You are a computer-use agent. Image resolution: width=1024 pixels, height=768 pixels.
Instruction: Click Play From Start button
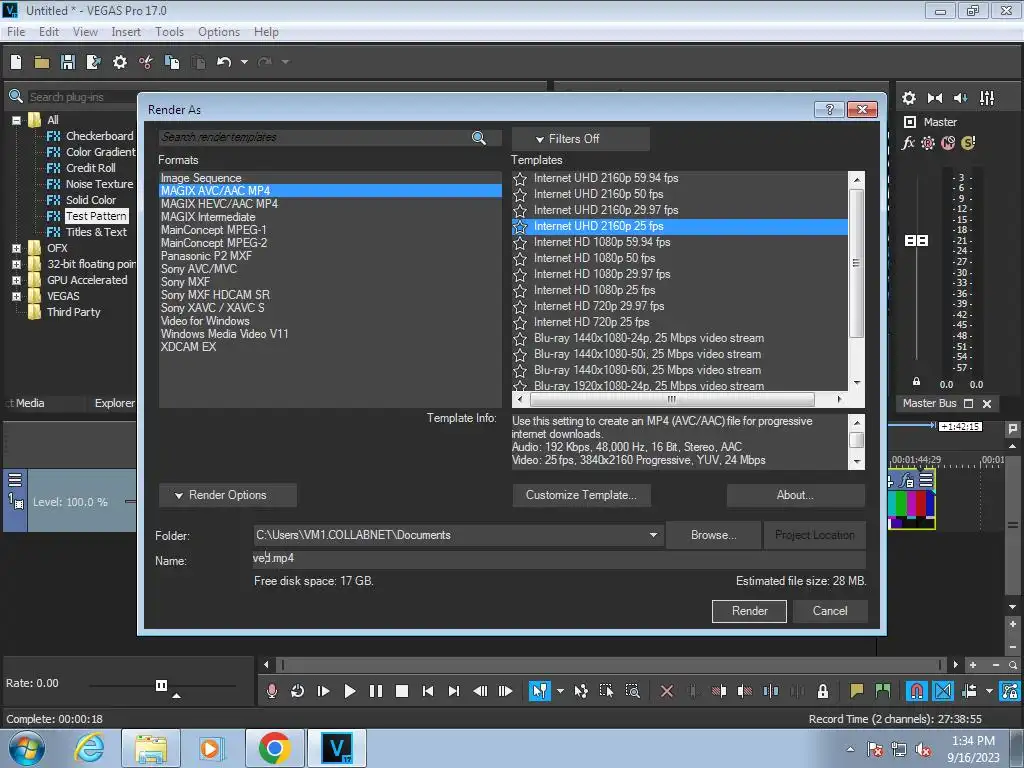[323, 691]
